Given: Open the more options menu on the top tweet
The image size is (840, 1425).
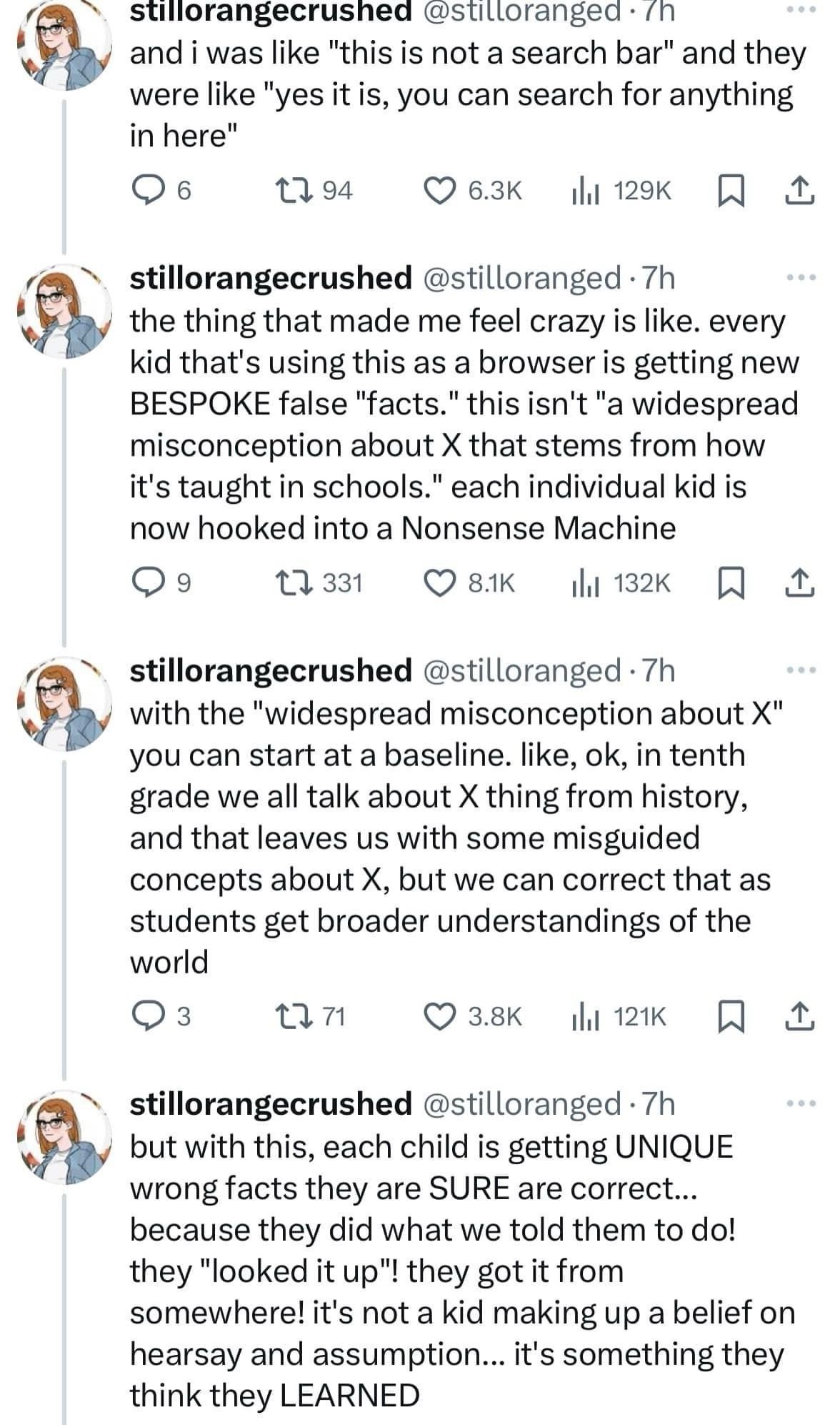Looking at the screenshot, I should point(801,9).
